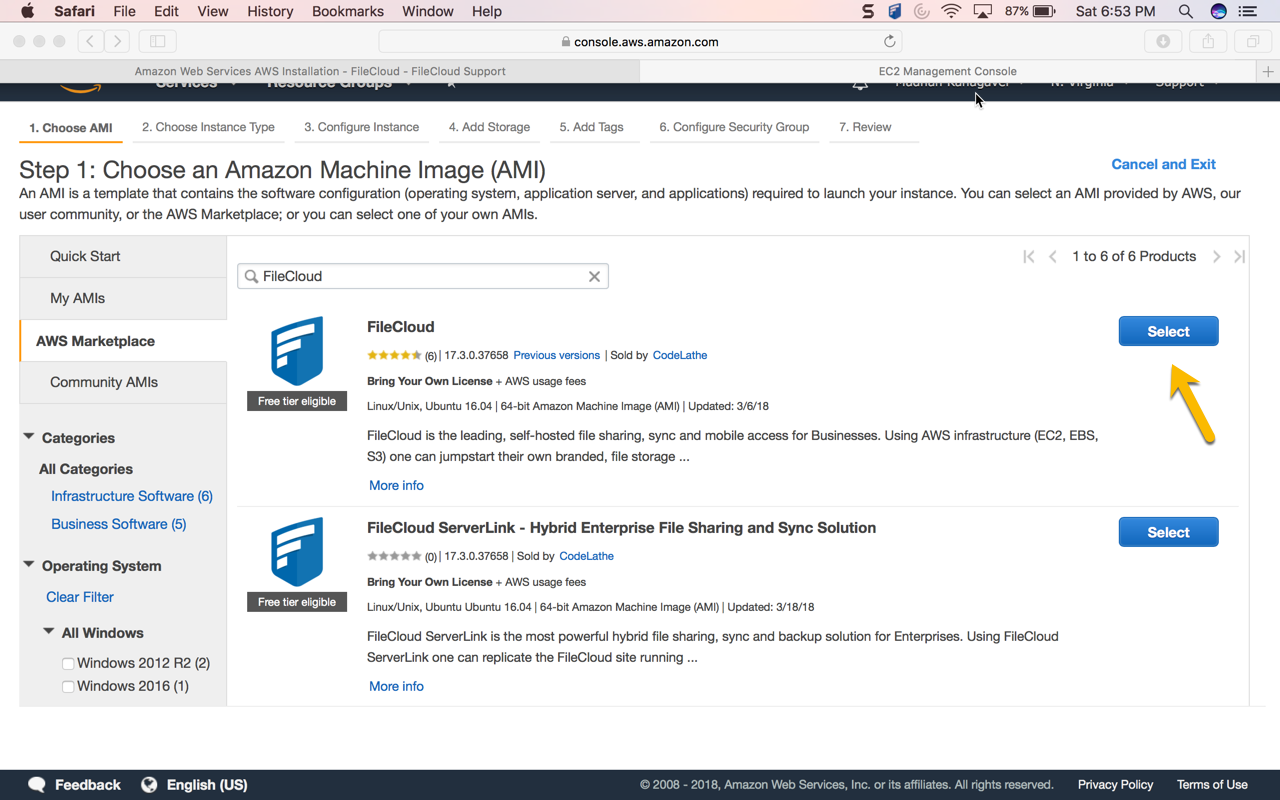1280x800 pixels.
Task: Enable the Windows 2016 checkbox
Action: click(x=68, y=686)
